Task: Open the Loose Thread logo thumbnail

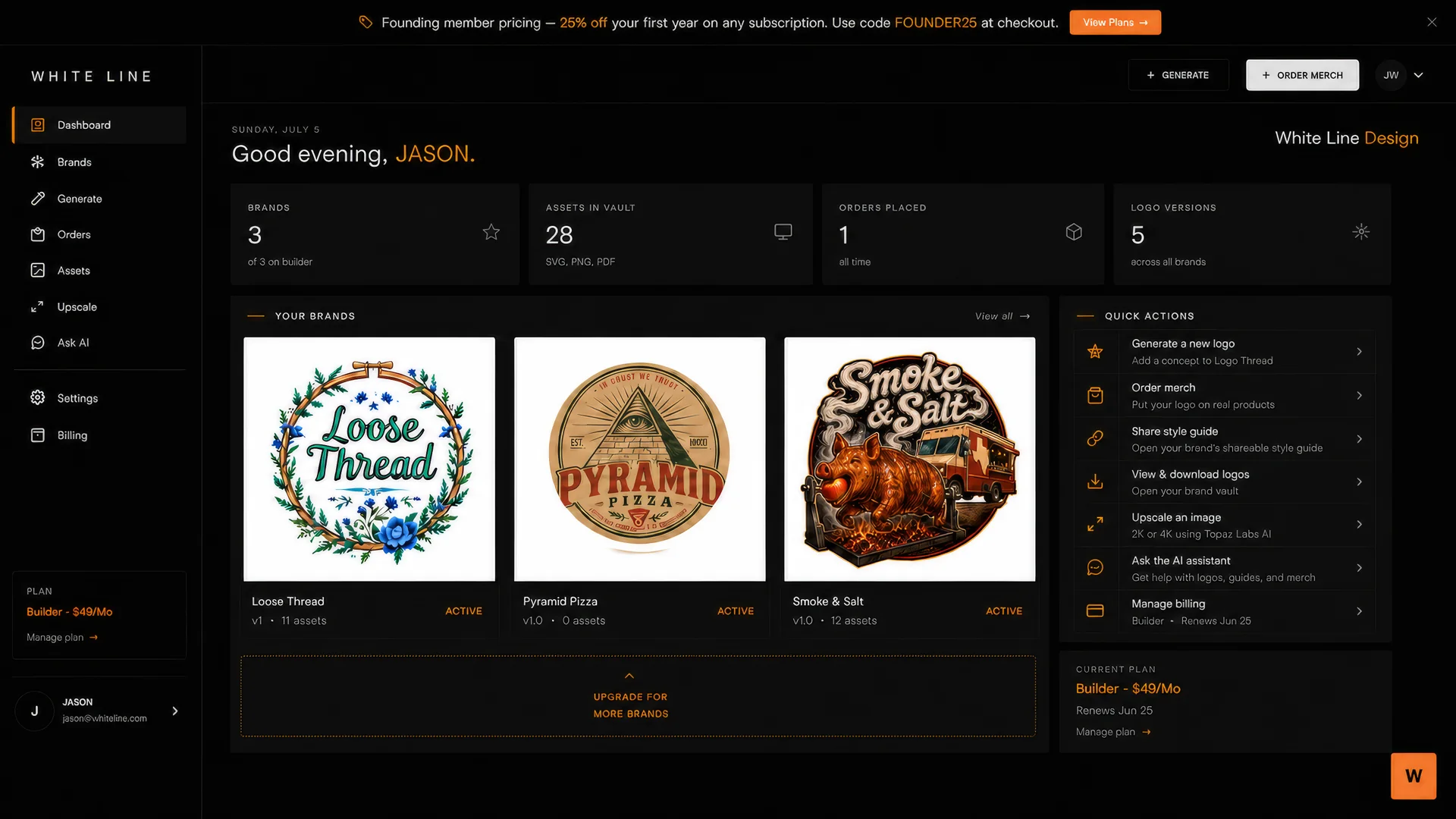Action: click(x=369, y=459)
